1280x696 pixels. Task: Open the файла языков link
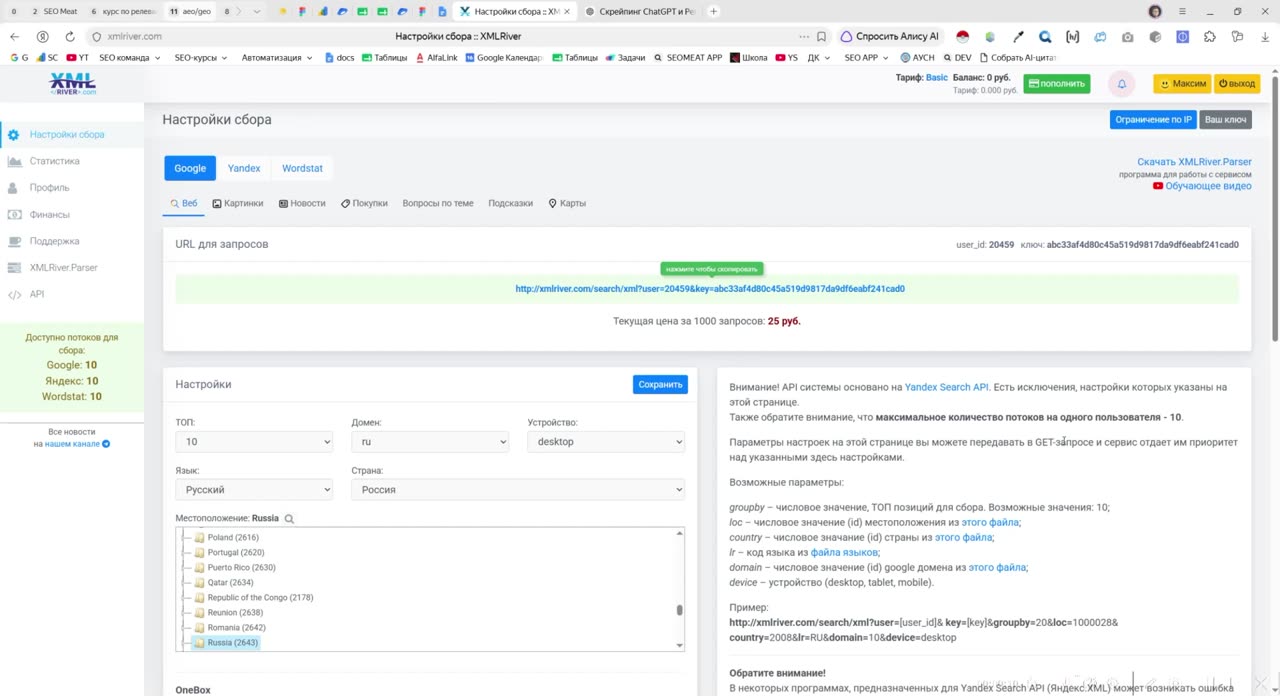844,552
